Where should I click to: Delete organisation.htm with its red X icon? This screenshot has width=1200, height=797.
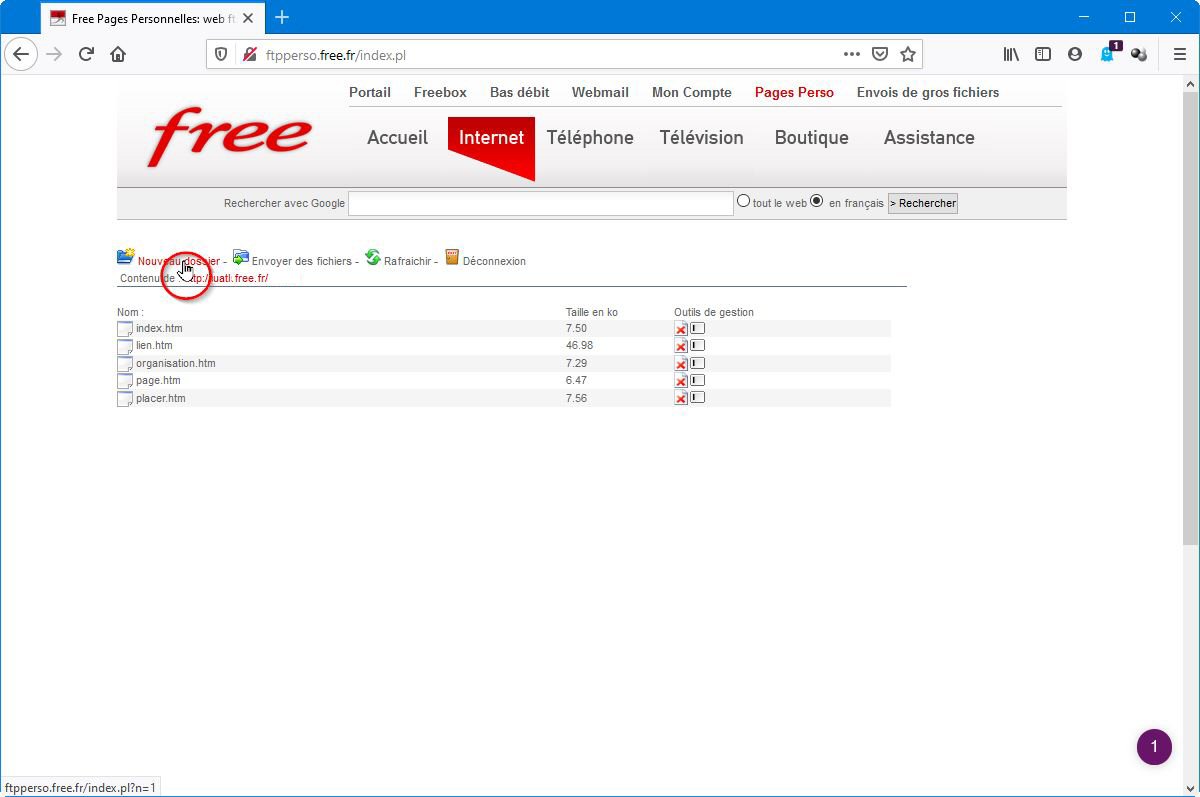pyautogui.click(x=681, y=363)
